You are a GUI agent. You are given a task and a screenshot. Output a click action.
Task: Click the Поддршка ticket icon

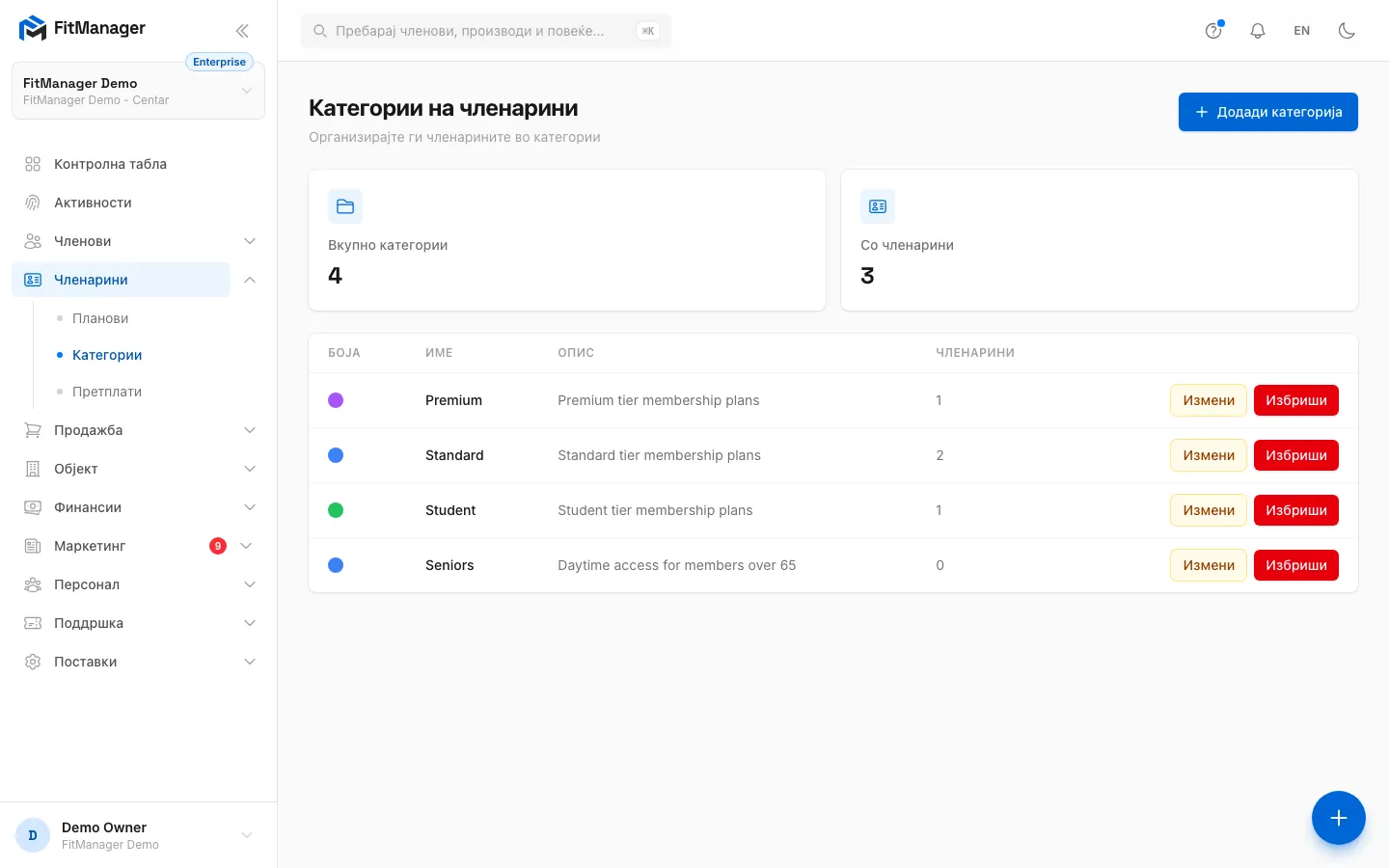click(x=33, y=623)
